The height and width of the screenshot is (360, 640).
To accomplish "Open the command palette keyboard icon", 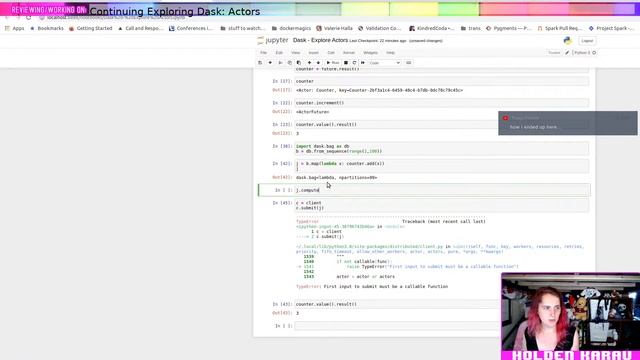I will pyautogui.click(x=409, y=63).
